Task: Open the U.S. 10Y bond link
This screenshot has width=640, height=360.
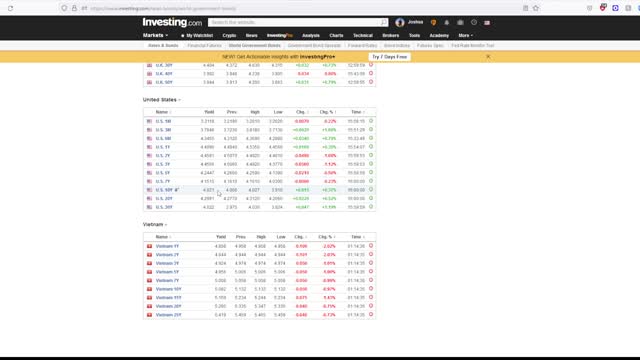Action: point(165,190)
